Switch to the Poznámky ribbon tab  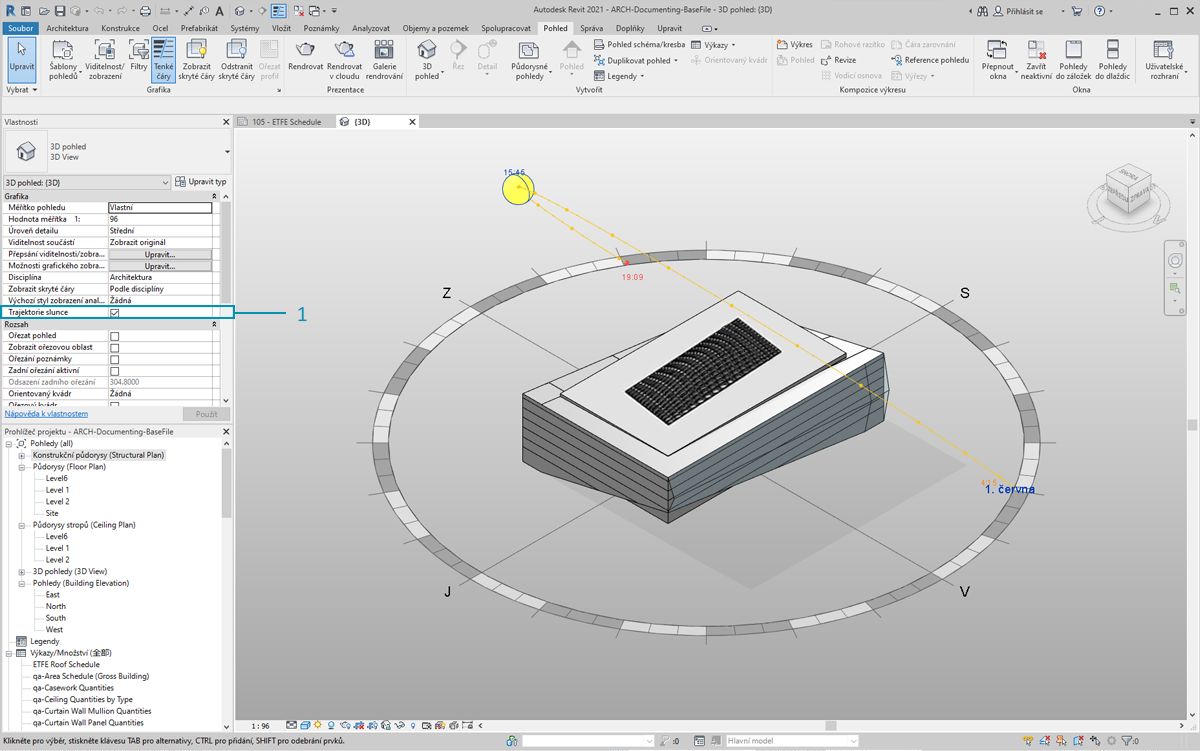[322, 28]
